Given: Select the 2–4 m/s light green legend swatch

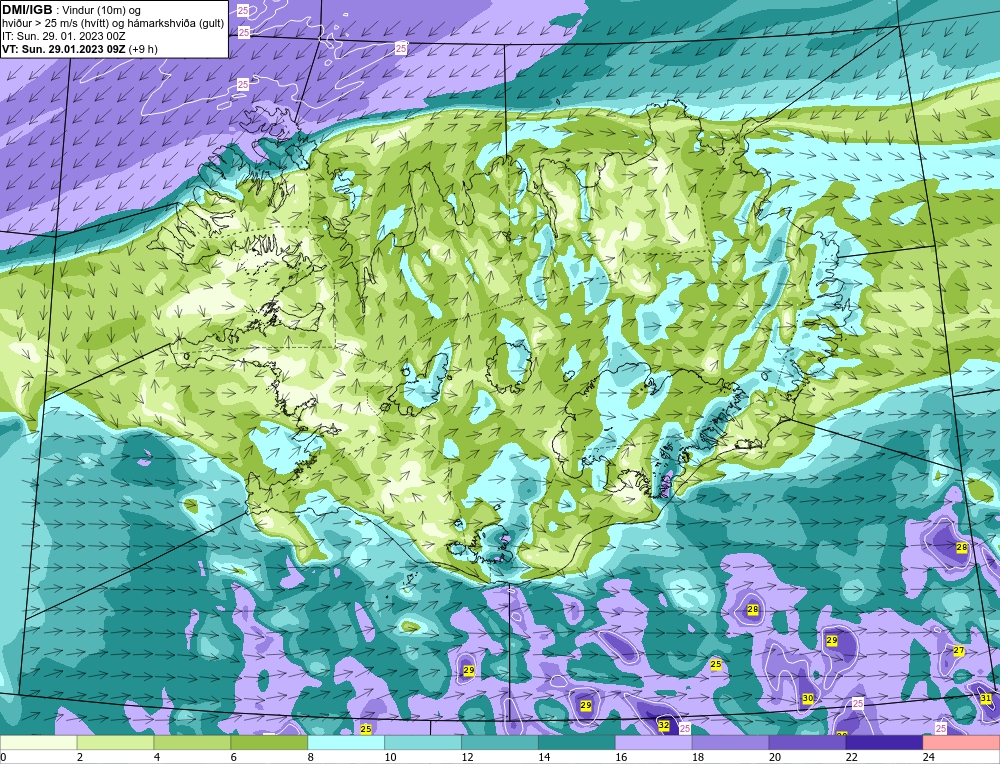Looking at the screenshot, I should 115,743.
